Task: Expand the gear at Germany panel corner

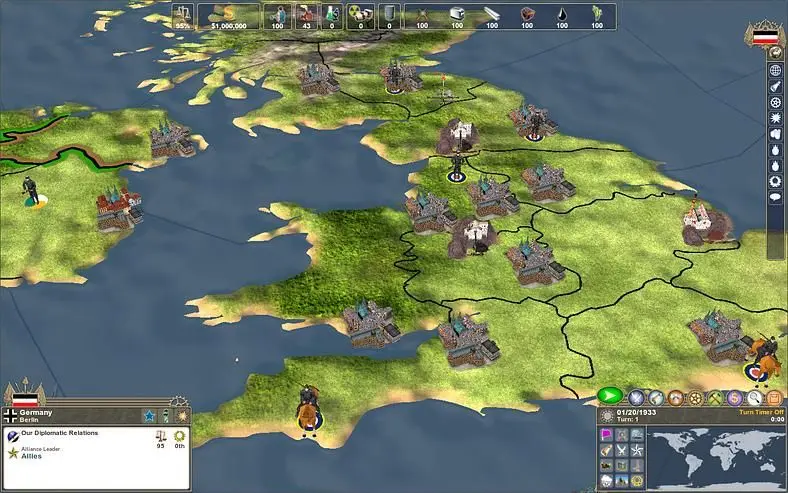Action: coord(178,403)
